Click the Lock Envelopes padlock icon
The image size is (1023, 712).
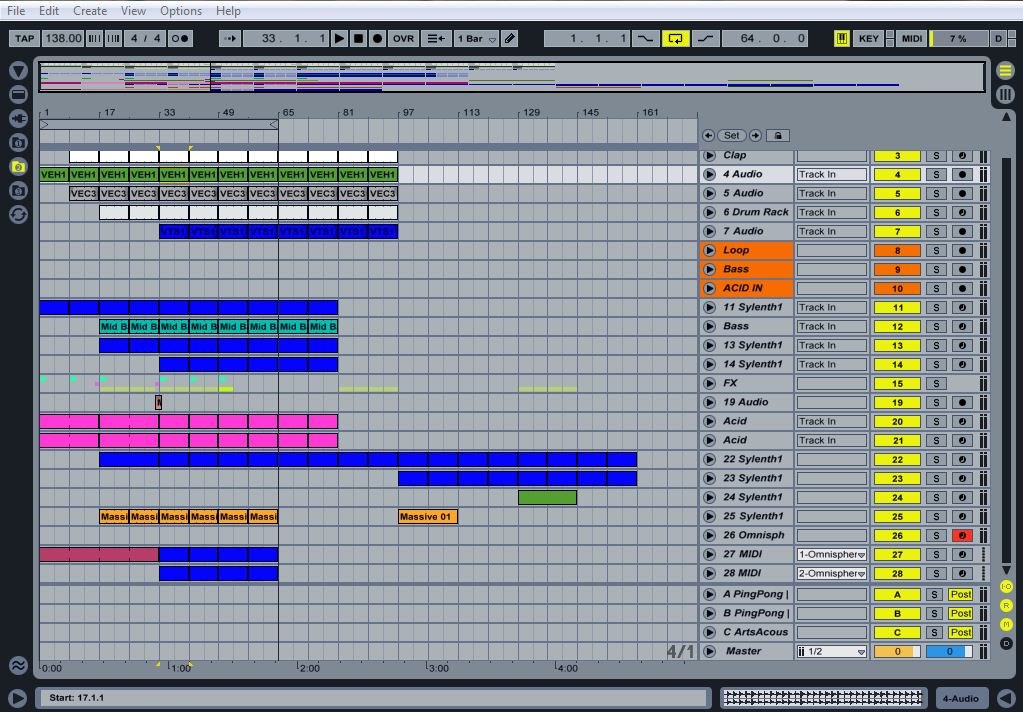(778, 135)
